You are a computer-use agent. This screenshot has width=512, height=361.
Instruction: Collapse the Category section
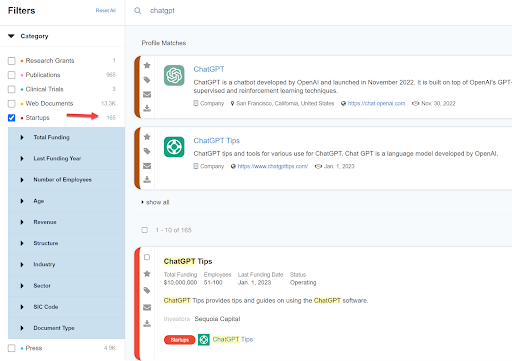[x=11, y=36]
